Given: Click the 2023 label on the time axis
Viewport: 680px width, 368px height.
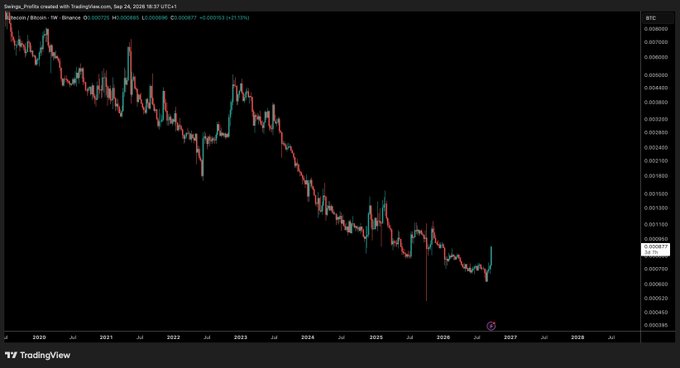Looking at the screenshot, I should [241, 337].
